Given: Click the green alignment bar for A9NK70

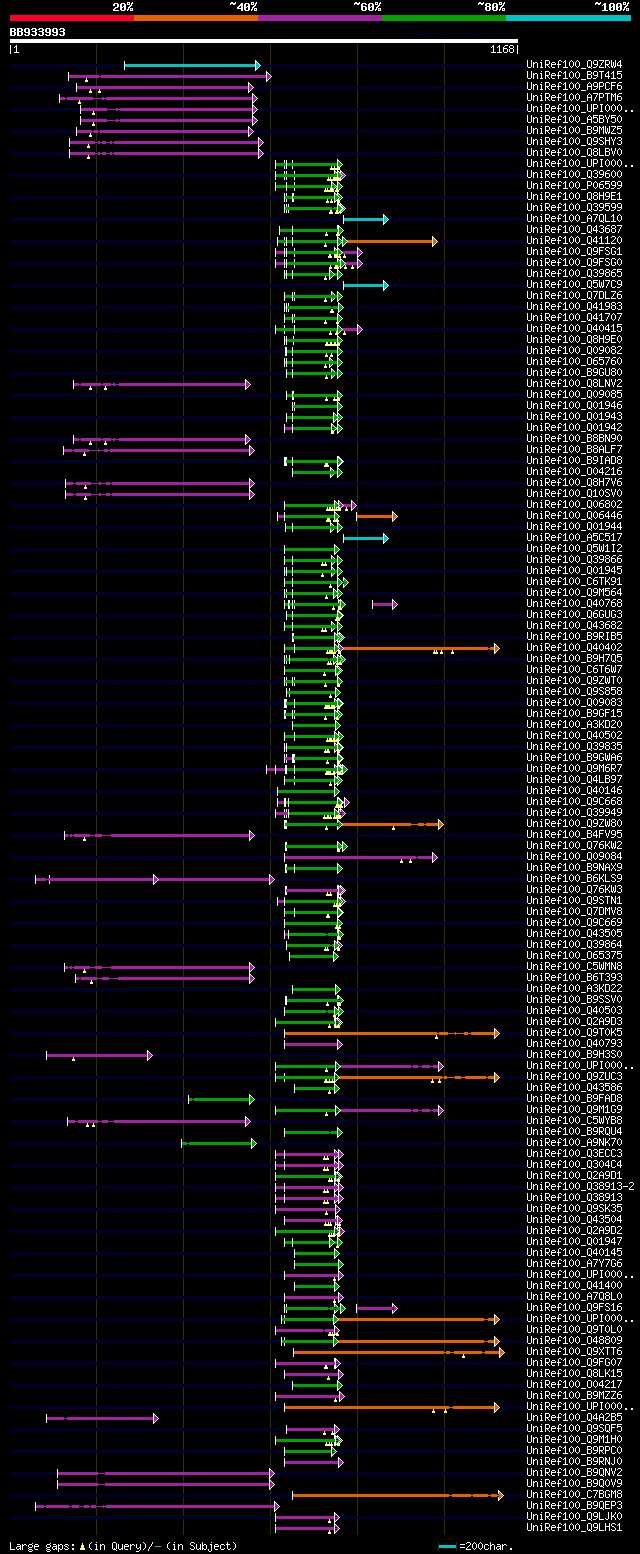Looking at the screenshot, I should tap(218, 1143).
